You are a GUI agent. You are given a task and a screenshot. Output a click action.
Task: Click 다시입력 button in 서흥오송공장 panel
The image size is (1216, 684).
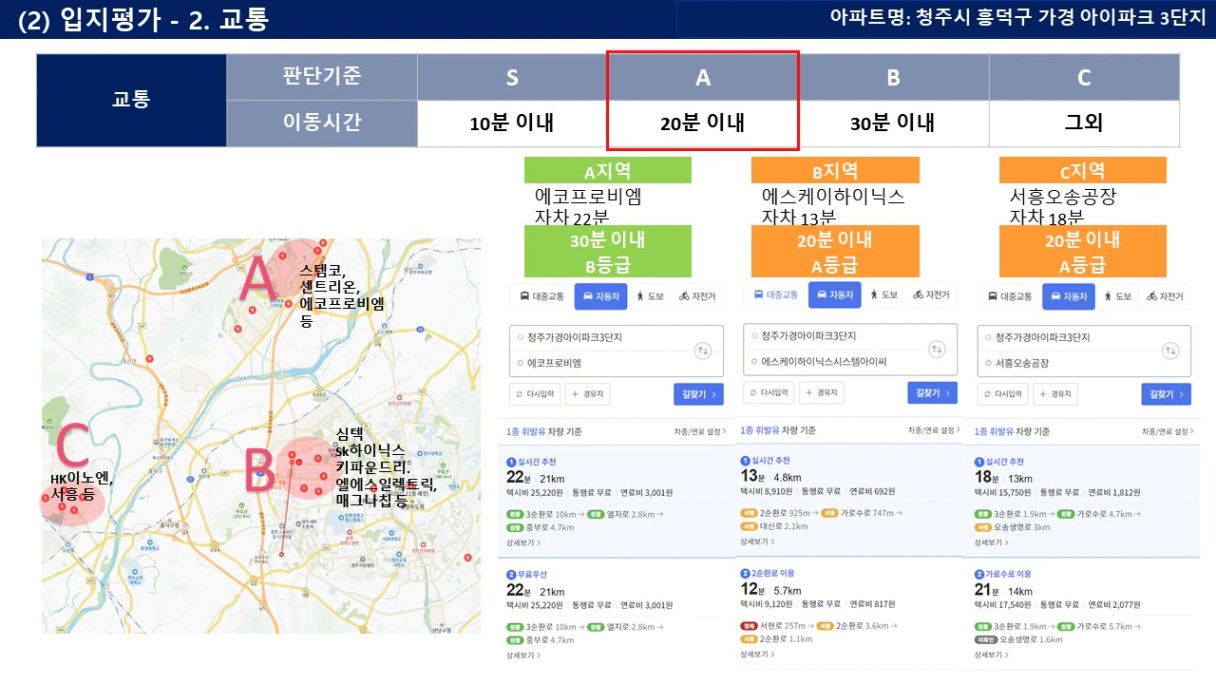1003,394
